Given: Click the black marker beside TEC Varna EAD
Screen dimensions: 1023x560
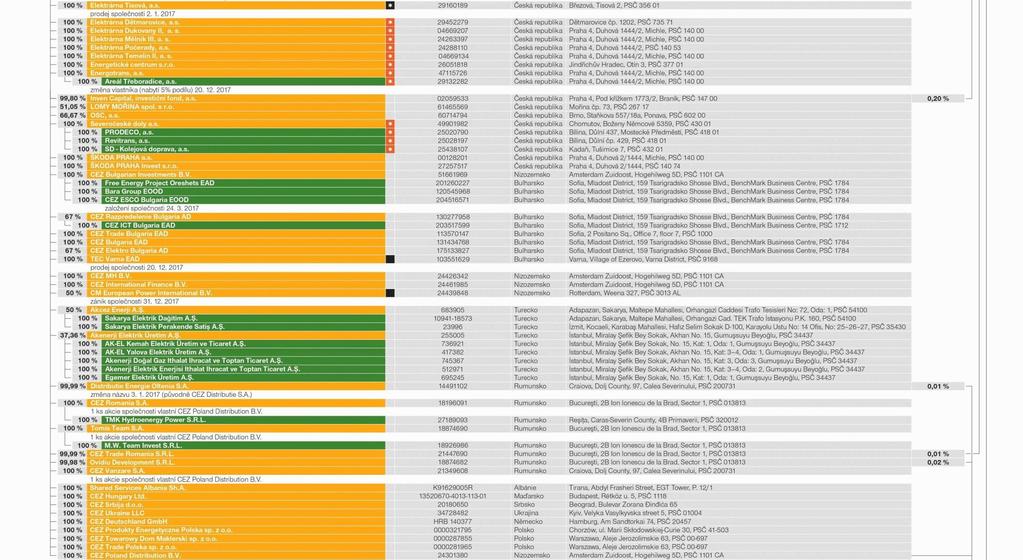Looking at the screenshot, I should pyautogui.click(x=390, y=259).
